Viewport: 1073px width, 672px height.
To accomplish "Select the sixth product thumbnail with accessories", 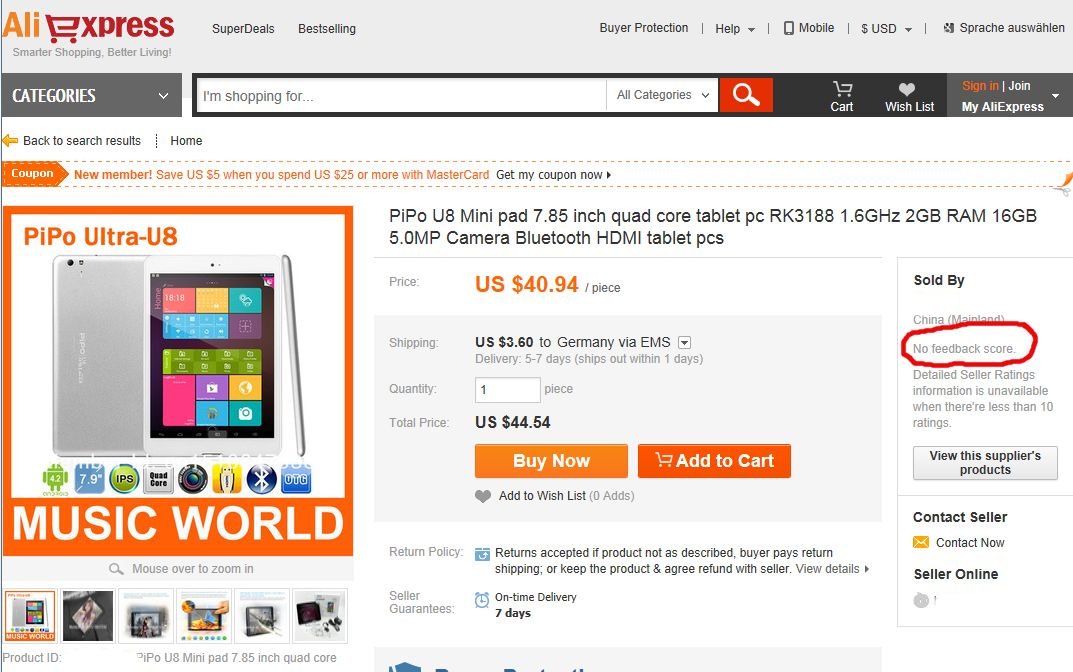I will (320, 615).
